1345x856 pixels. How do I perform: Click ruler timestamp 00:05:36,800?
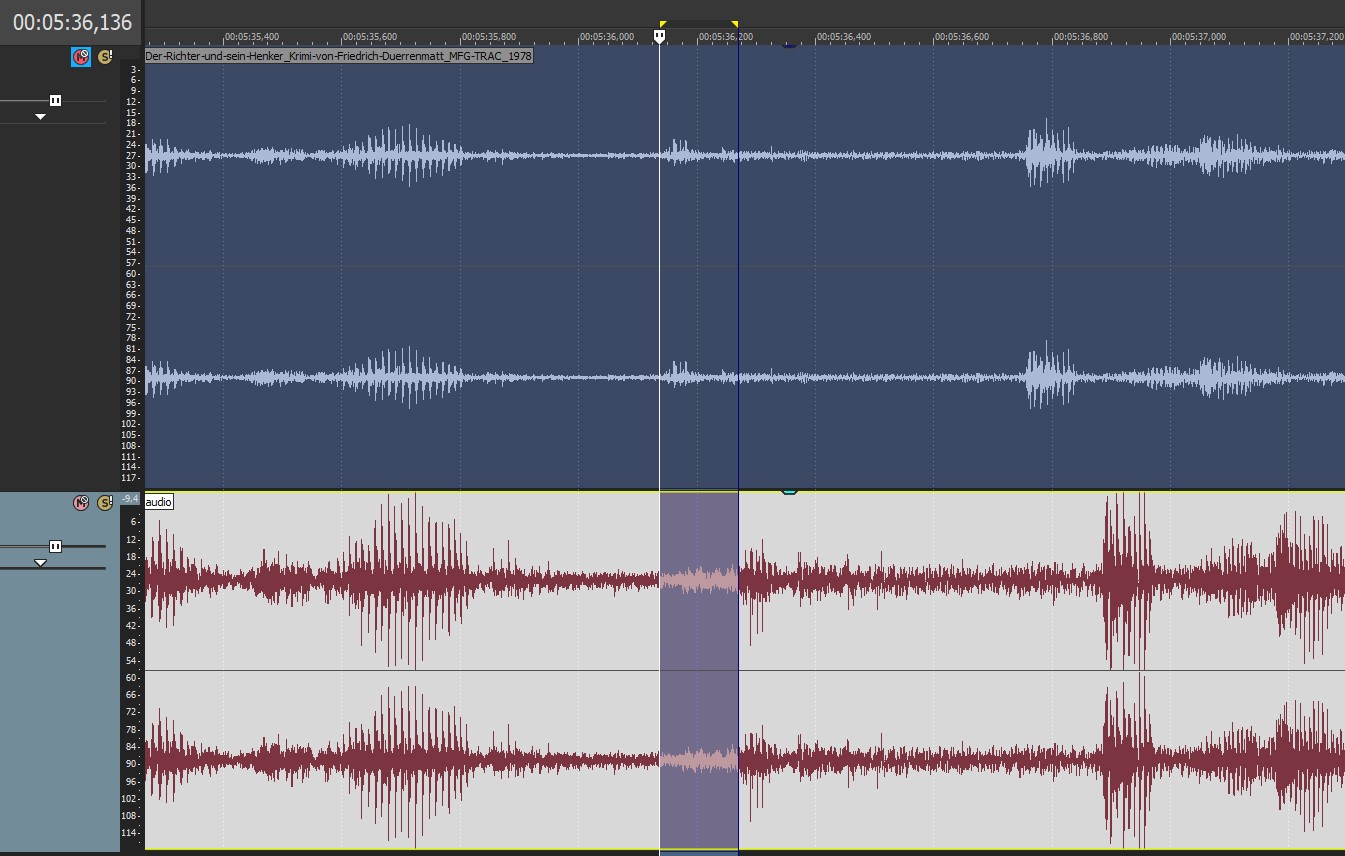[1081, 37]
